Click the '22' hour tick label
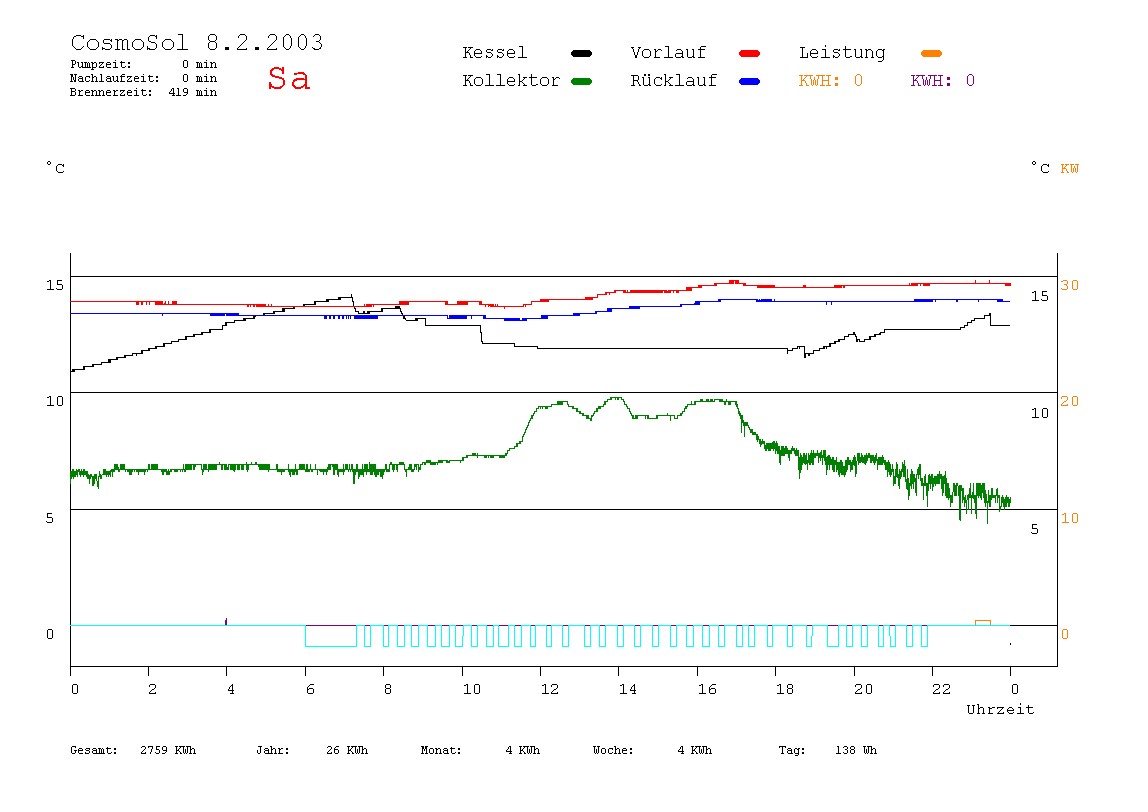 coord(942,689)
